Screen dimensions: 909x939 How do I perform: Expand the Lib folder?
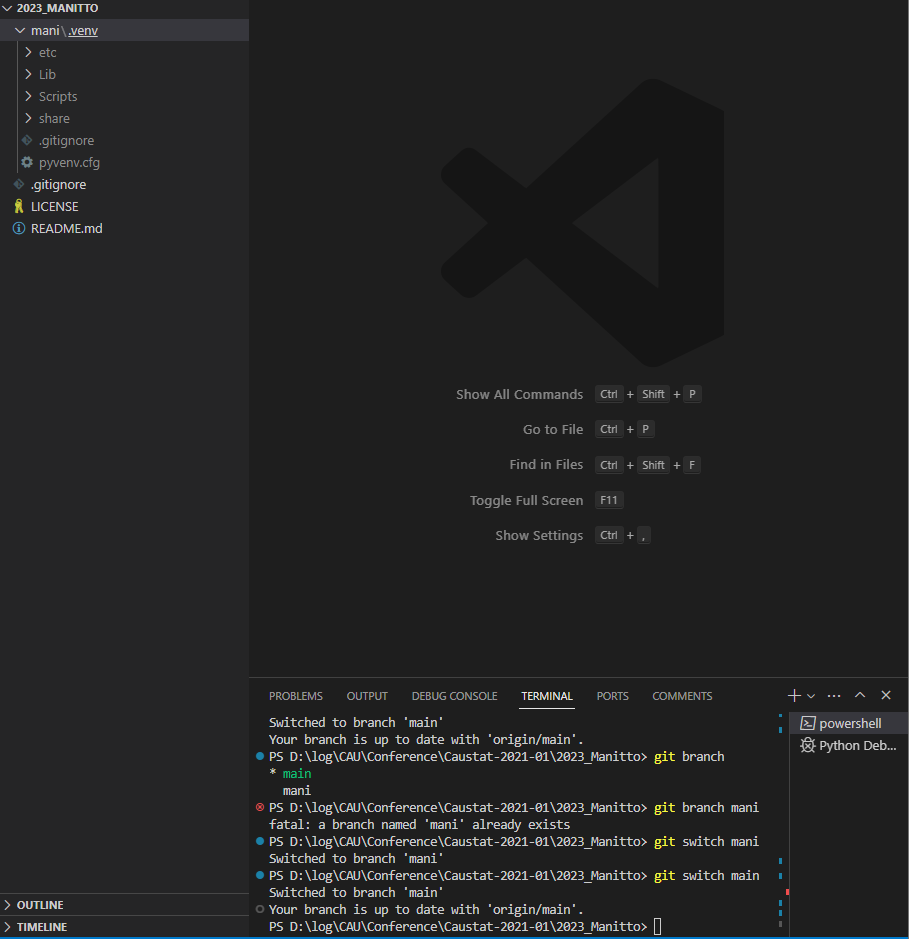pos(28,74)
